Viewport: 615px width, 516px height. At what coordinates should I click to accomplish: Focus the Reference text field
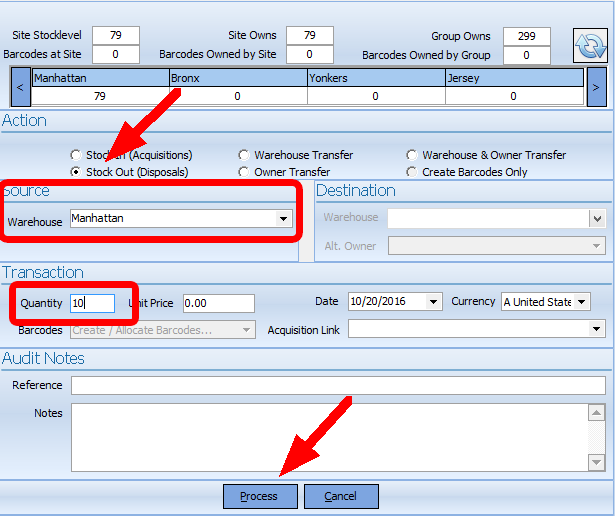coord(338,386)
